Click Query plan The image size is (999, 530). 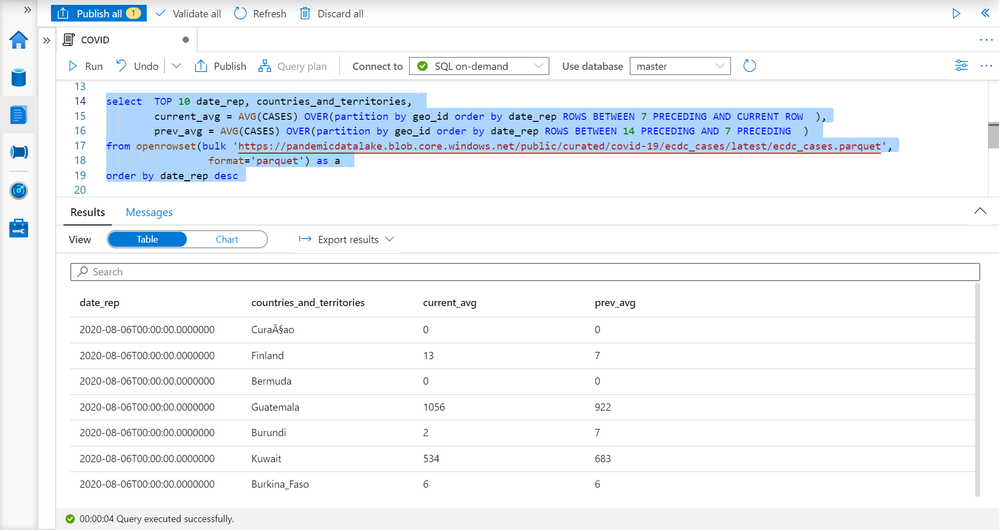point(292,66)
